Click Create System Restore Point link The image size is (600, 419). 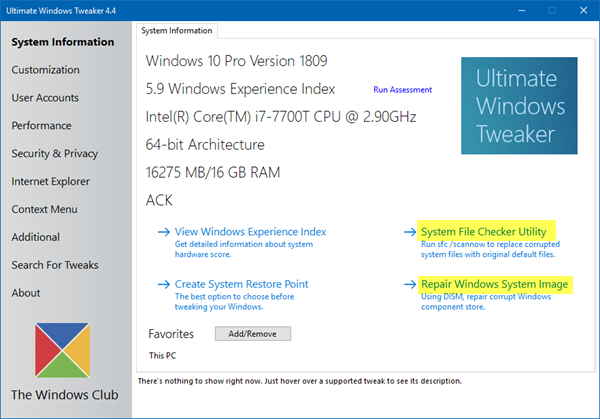point(241,284)
